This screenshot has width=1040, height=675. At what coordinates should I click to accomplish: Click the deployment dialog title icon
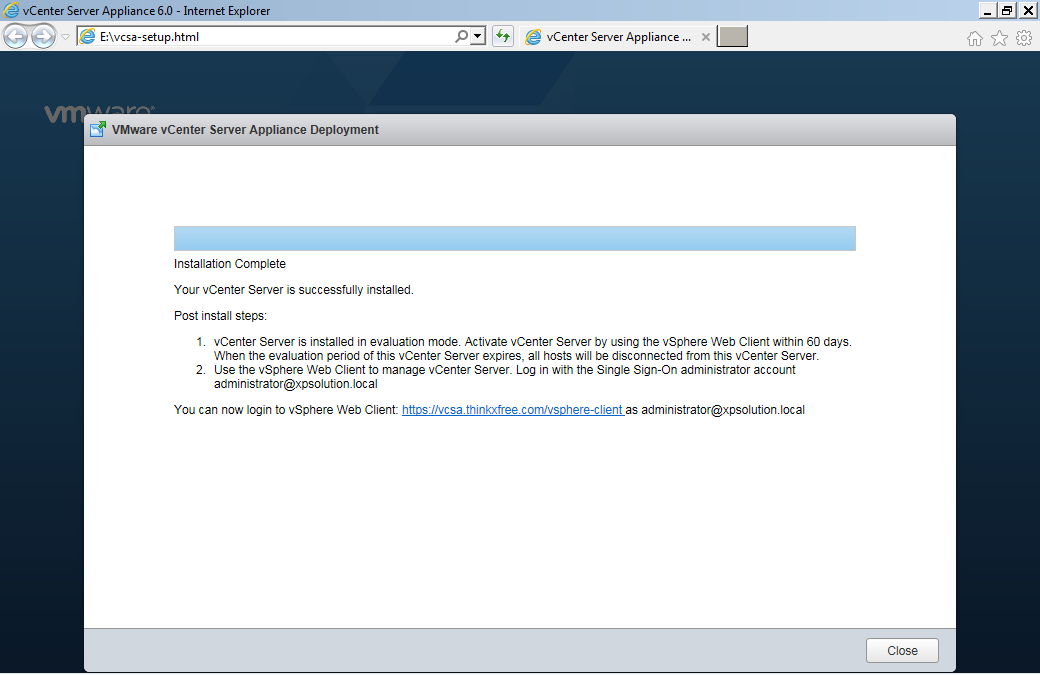(x=98, y=129)
